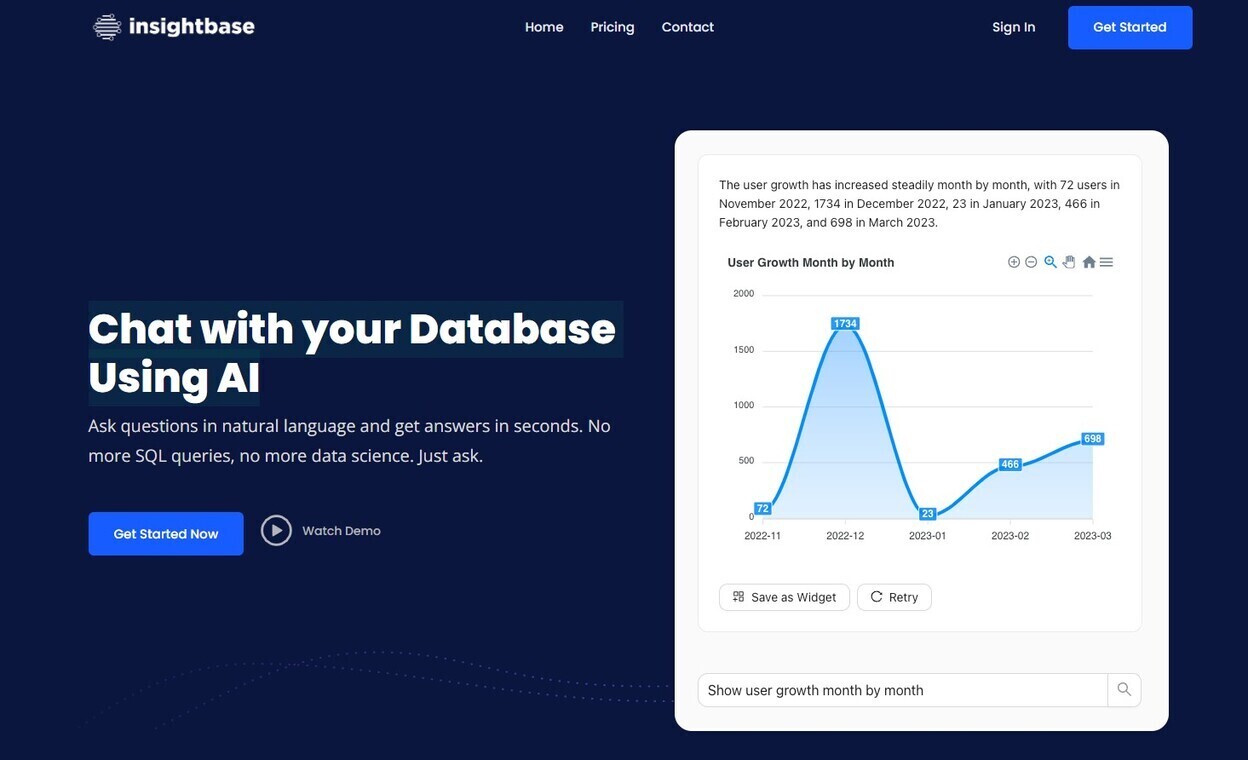The width and height of the screenshot is (1248, 760).
Task: Open the chart hamburger export menu
Action: coord(1106,261)
